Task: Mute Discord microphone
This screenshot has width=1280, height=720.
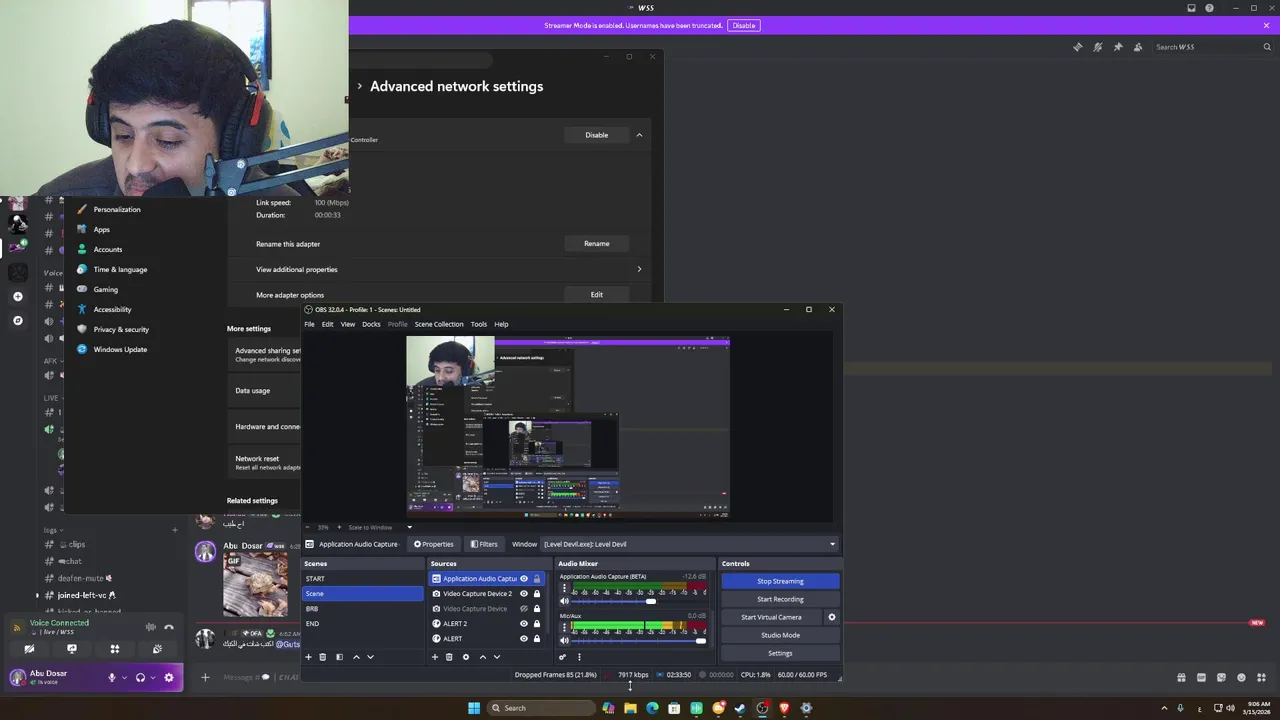Action: (x=112, y=677)
